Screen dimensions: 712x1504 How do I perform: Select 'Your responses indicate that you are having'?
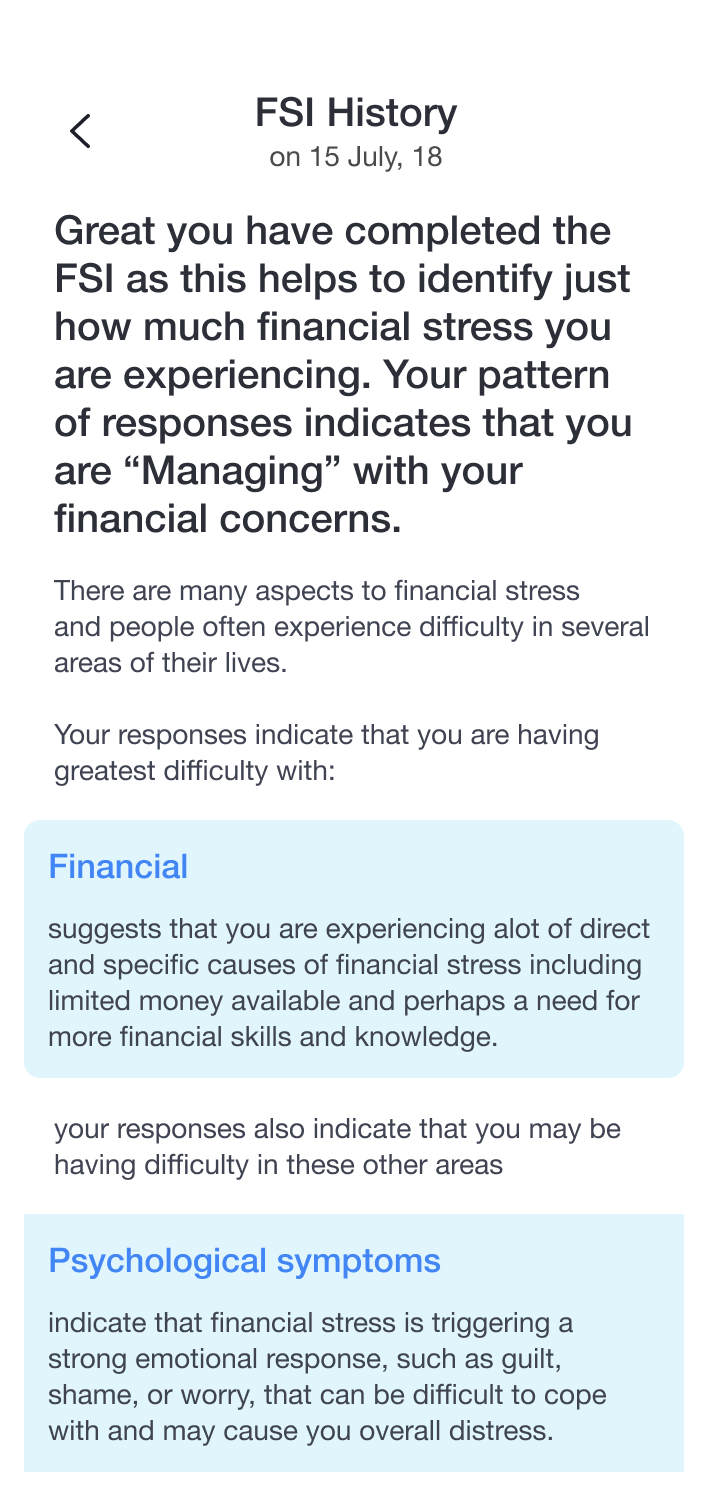coord(327,736)
